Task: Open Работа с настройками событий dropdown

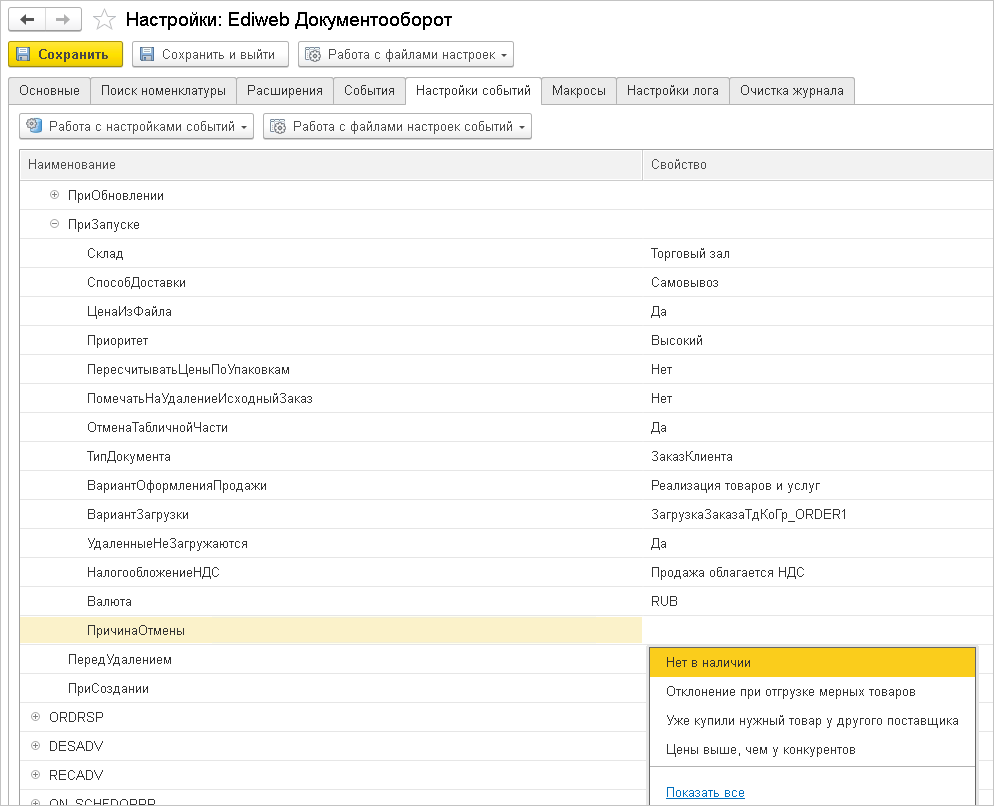Action: coord(137,127)
